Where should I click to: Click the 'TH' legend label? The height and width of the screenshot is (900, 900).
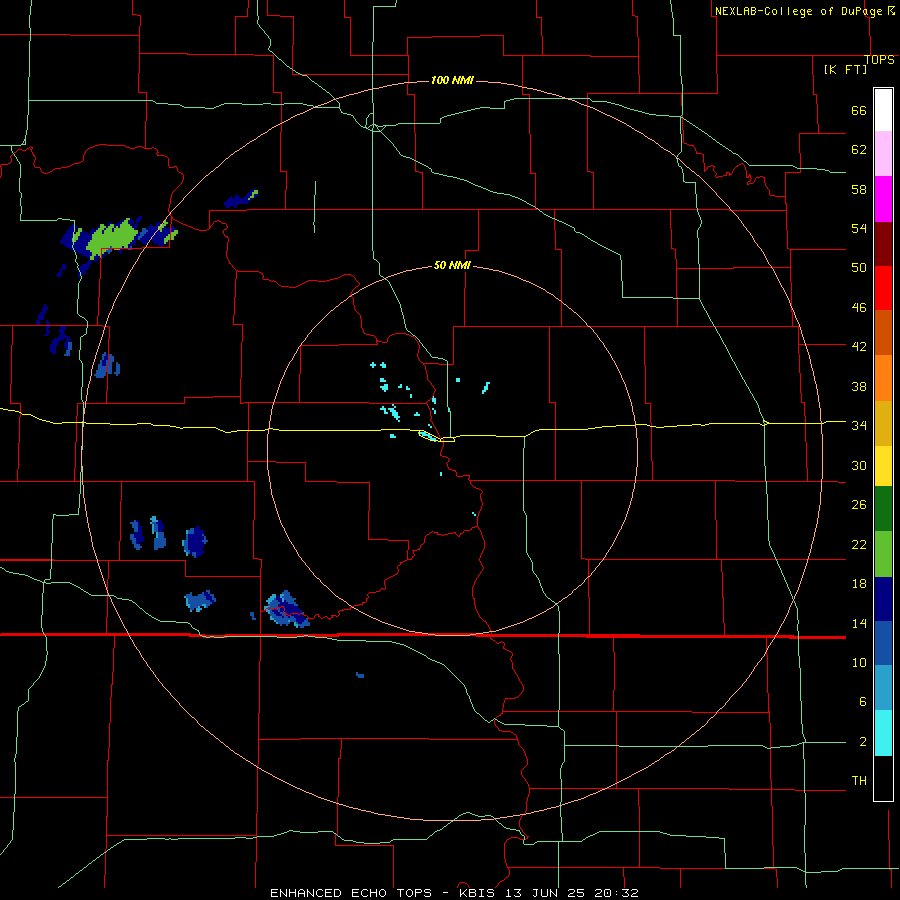pos(859,780)
